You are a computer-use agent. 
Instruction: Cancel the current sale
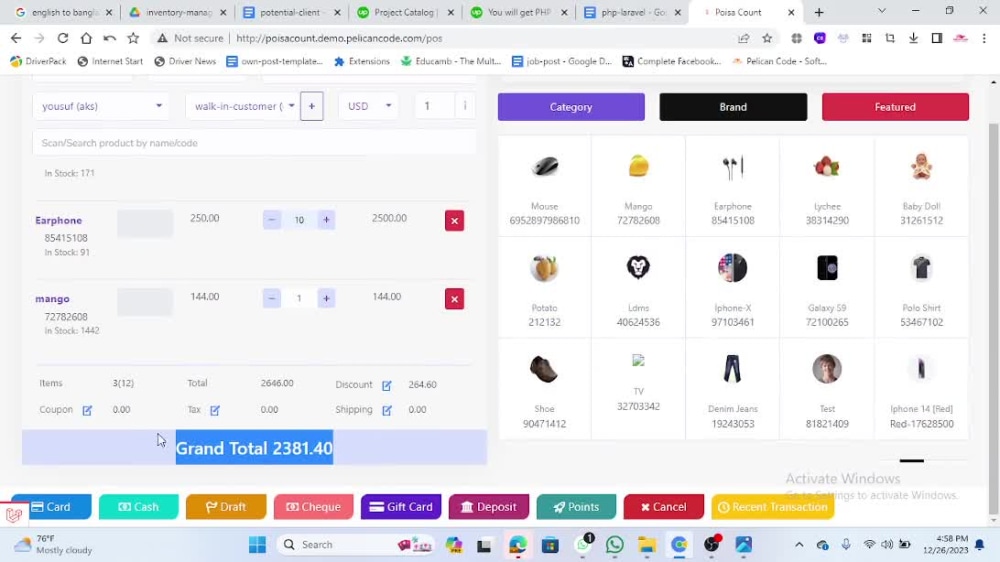pyautogui.click(x=663, y=507)
